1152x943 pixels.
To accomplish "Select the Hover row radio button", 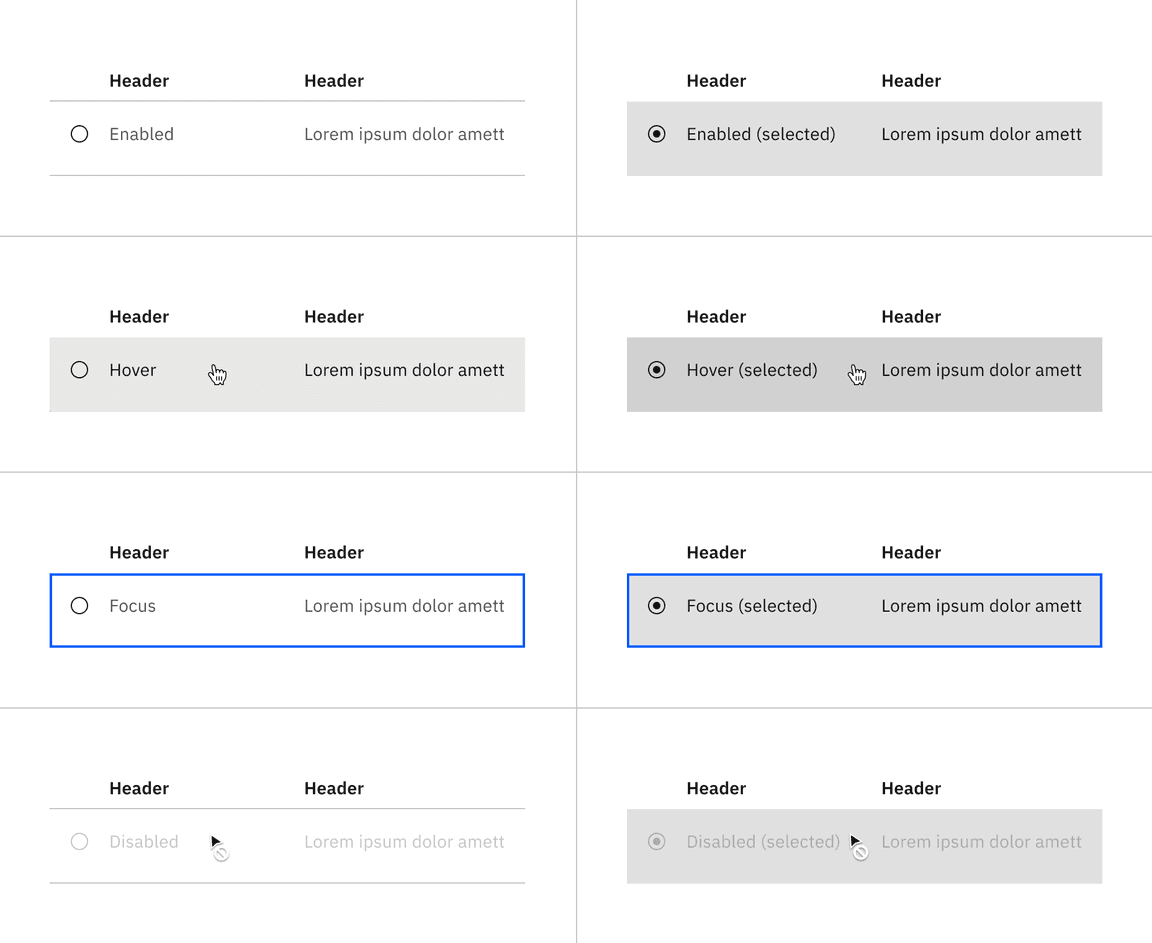I will tap(79, 370).
